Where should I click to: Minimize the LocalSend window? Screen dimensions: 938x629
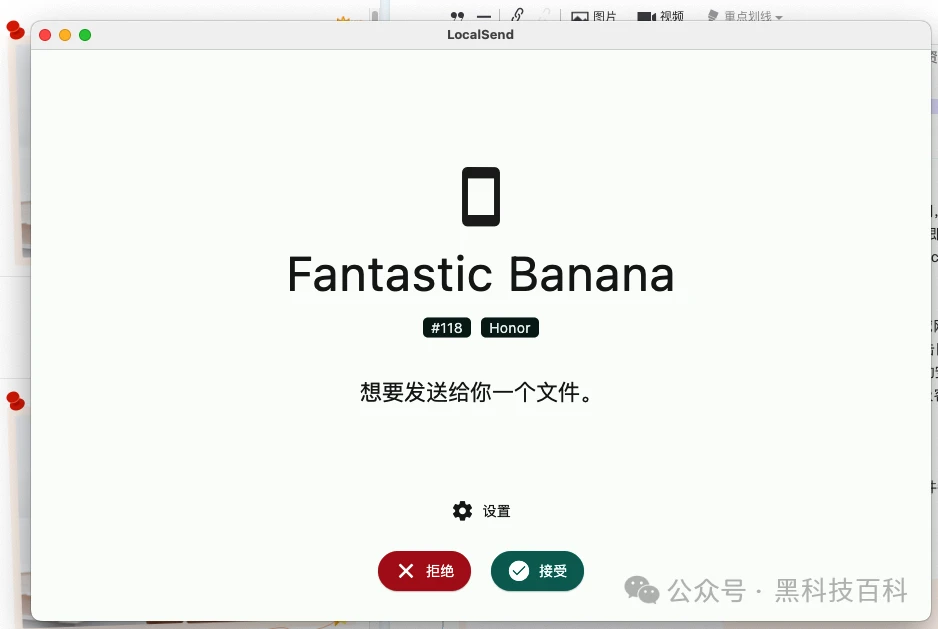pyautogui.click(x=65, y=35)
